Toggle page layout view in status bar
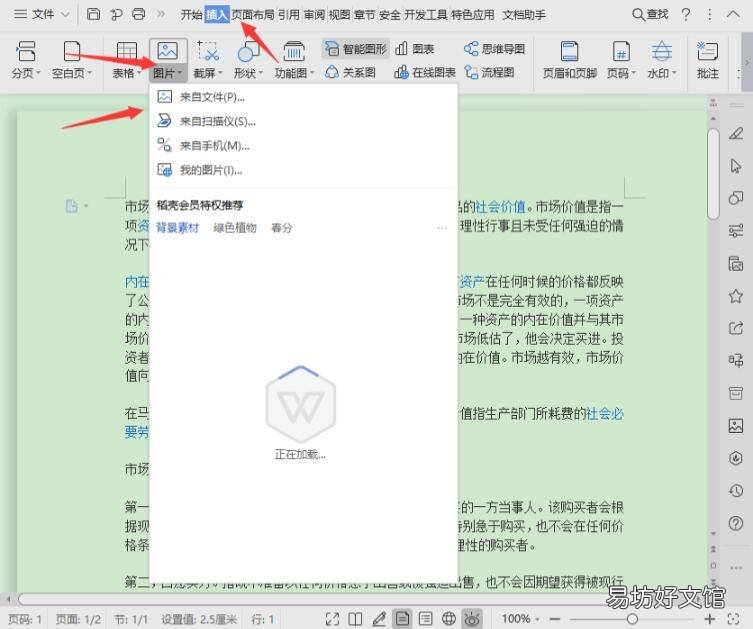 tap(402, 619)
